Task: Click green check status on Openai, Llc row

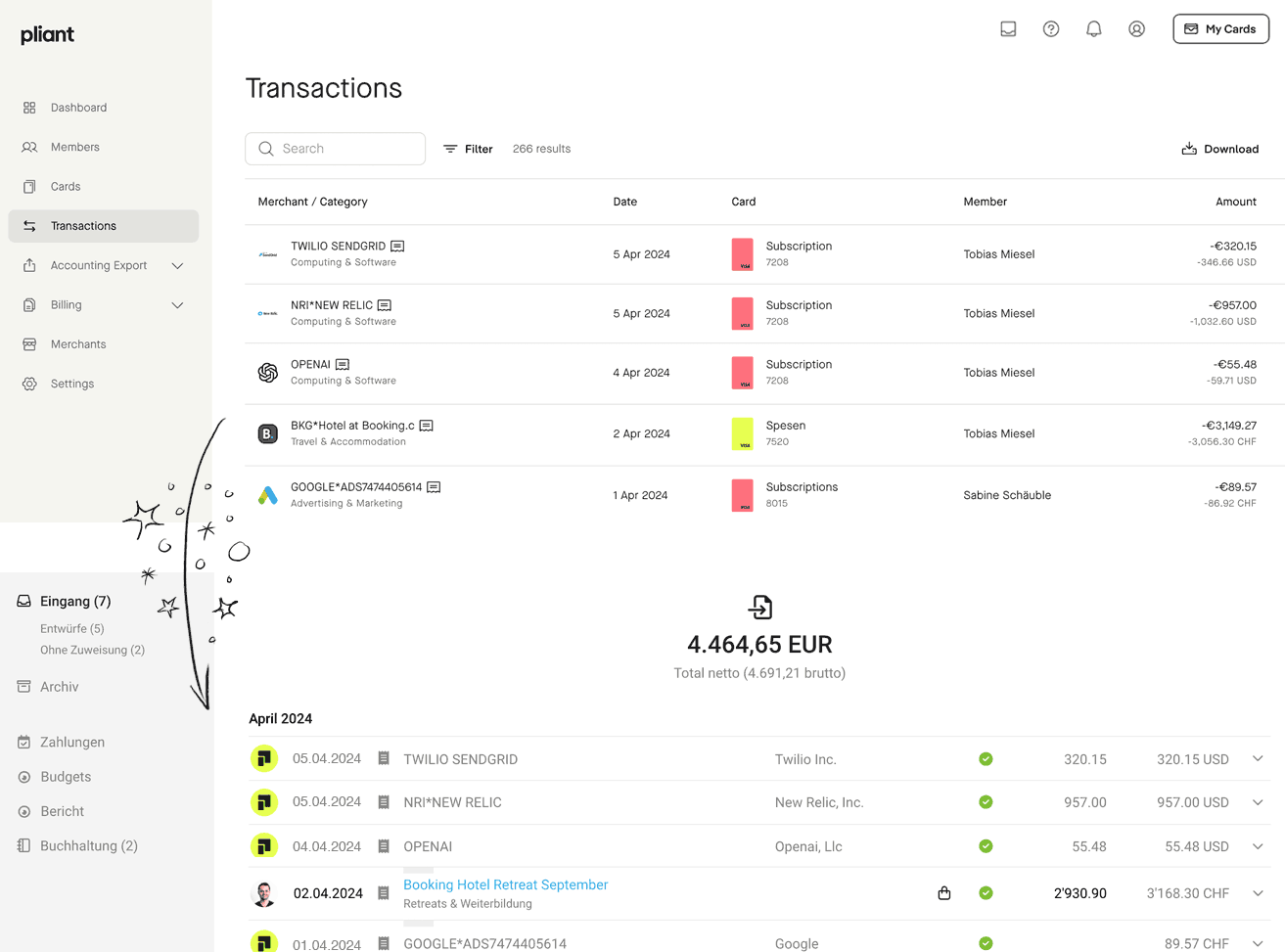Action: point(986,846)
